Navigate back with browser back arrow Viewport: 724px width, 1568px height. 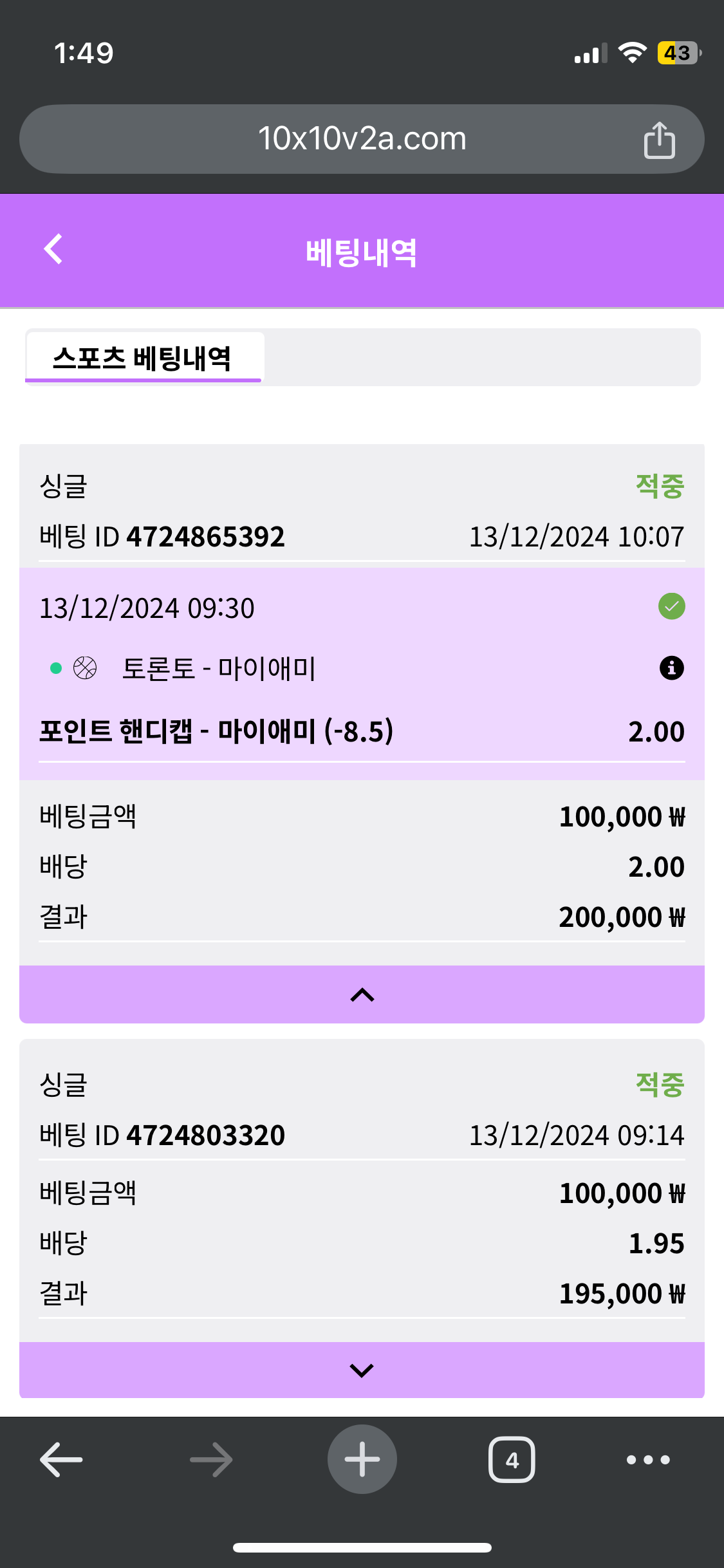pyautogui.click(x=61, y=1459)
